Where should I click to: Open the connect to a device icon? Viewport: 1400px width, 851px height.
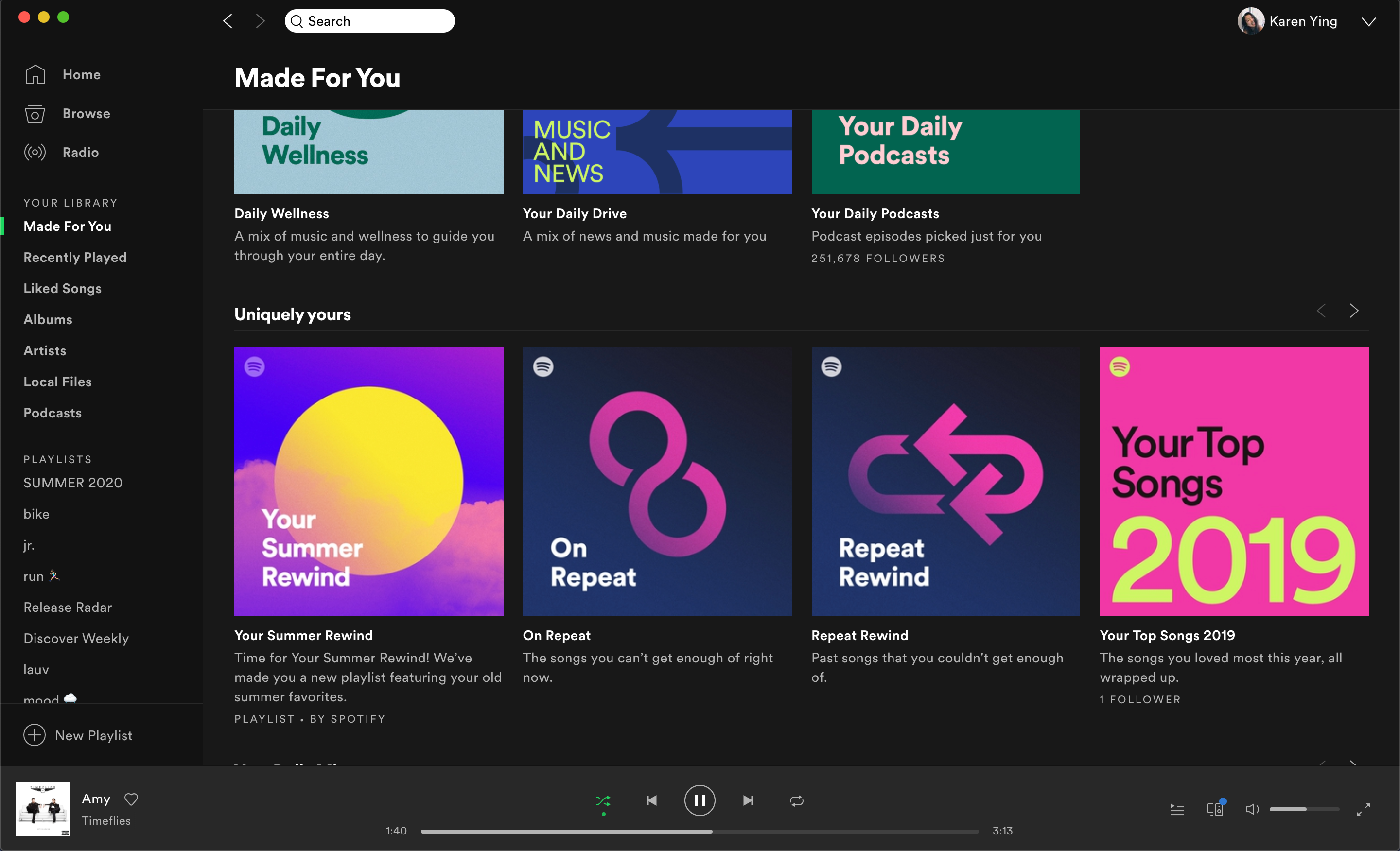point(1215,809)
